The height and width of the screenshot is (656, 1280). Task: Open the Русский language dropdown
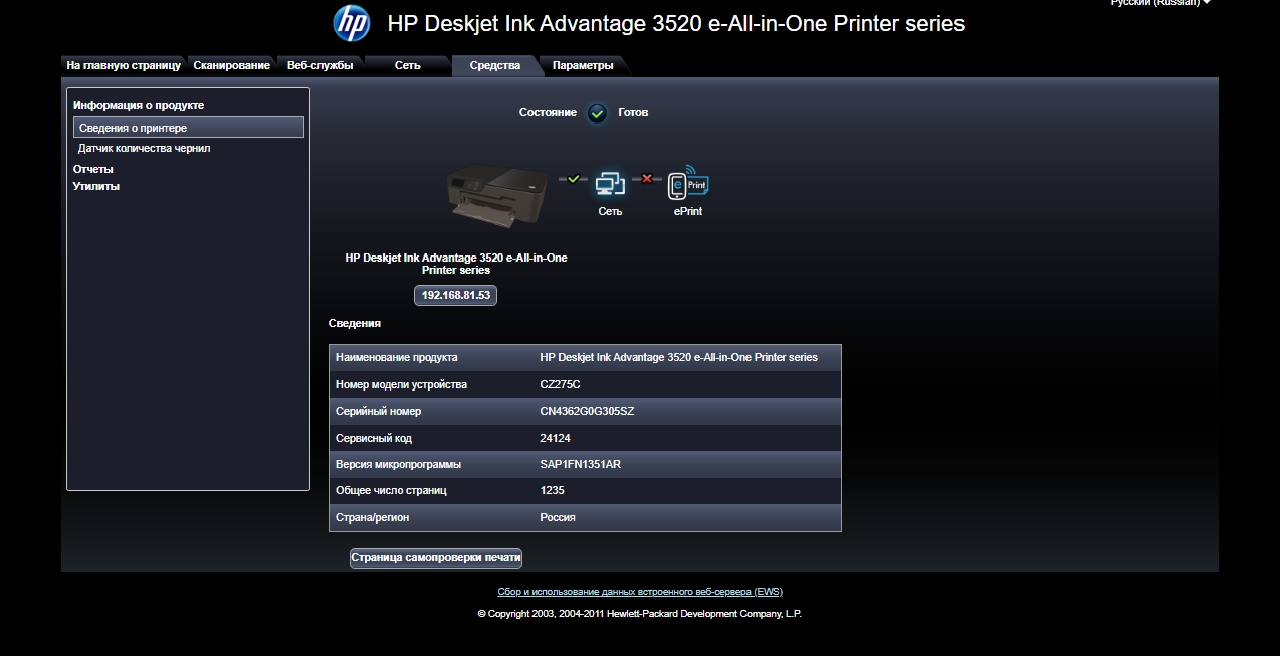point(1160,3)
